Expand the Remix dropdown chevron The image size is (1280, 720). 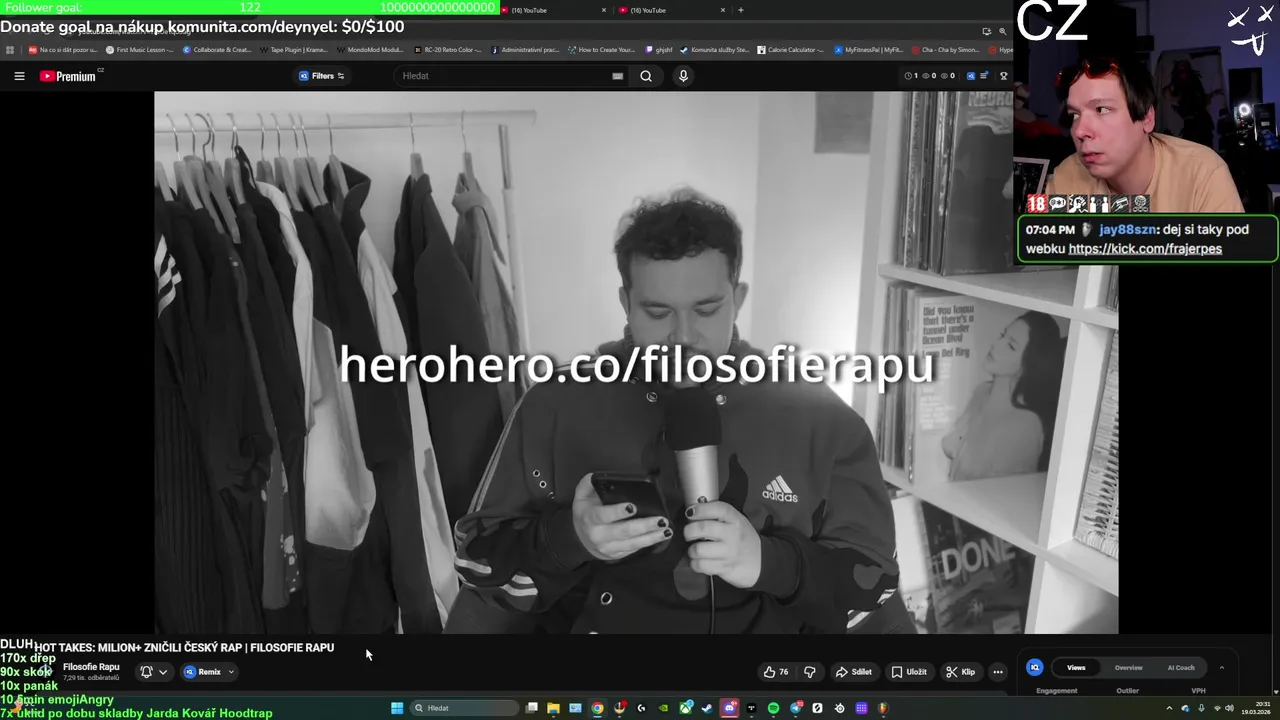231,672
